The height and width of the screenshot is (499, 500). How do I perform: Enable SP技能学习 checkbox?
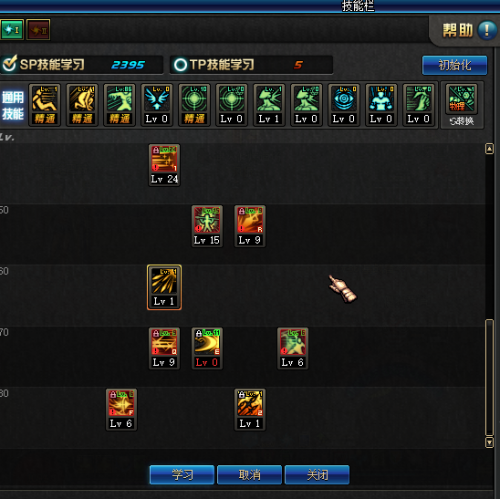pos(9,63)
